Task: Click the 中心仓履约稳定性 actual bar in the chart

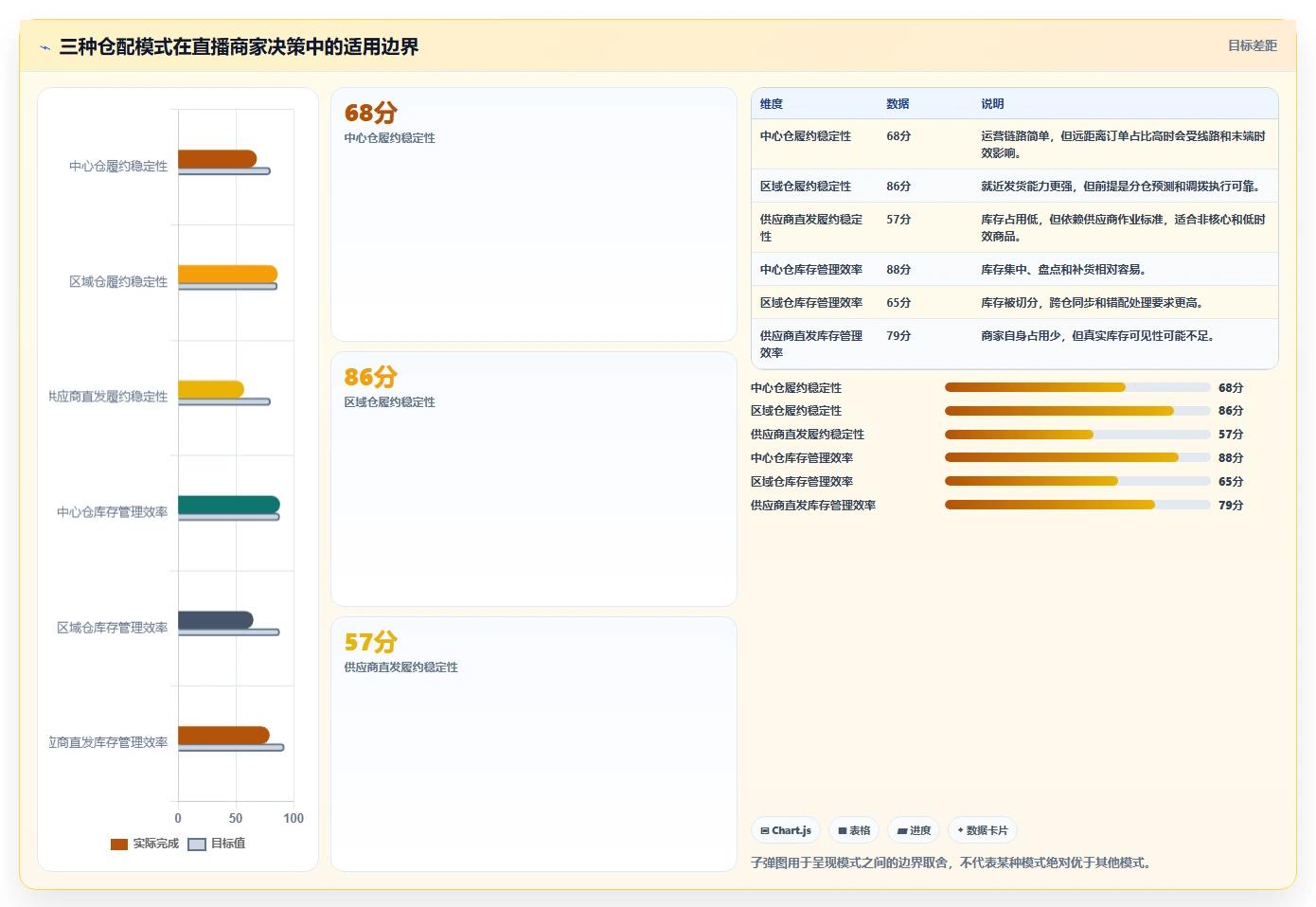Action: (x=217, y=158)
